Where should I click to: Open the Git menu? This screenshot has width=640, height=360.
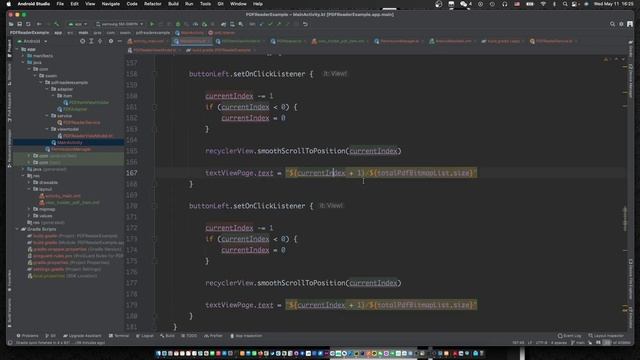tap(220, 4)
